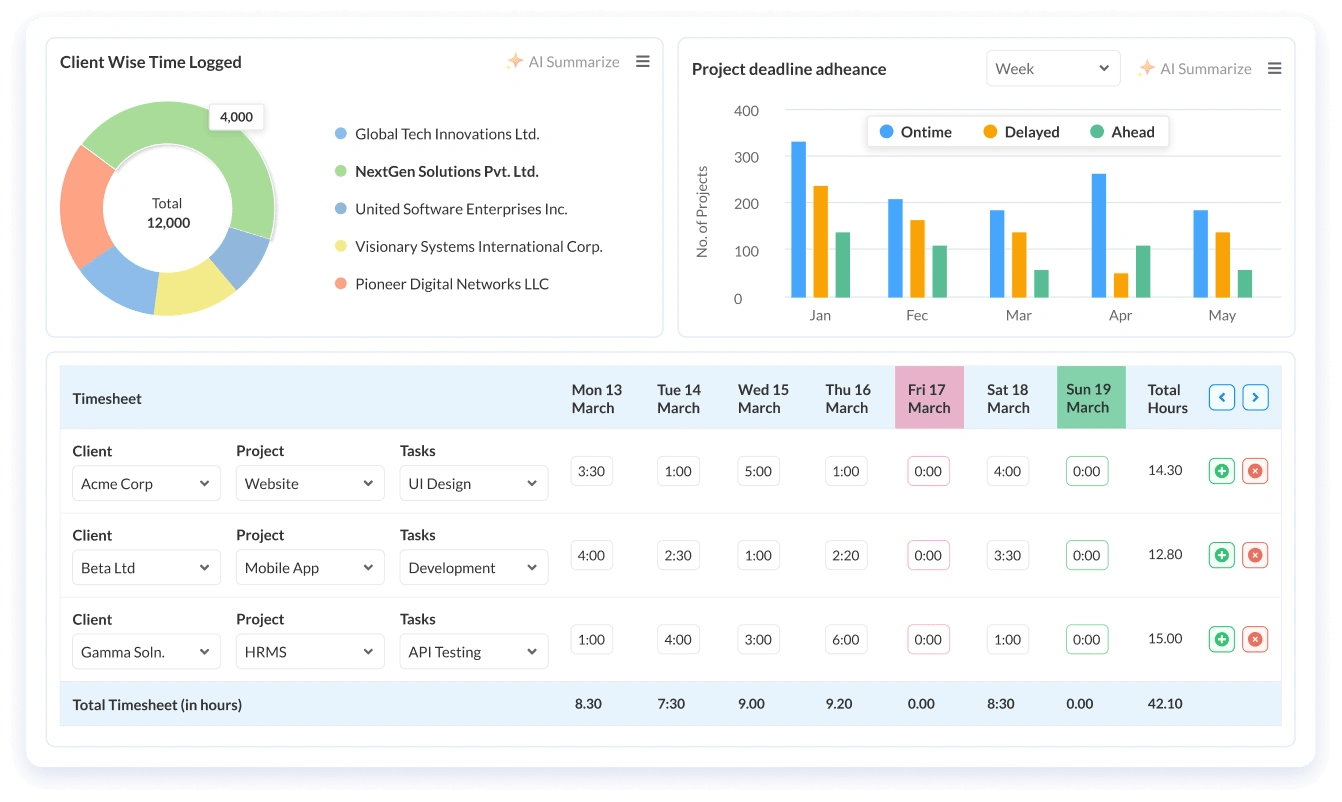
Task: Add row using green plus on Gamma Soln.
Action: [1222, 639]
